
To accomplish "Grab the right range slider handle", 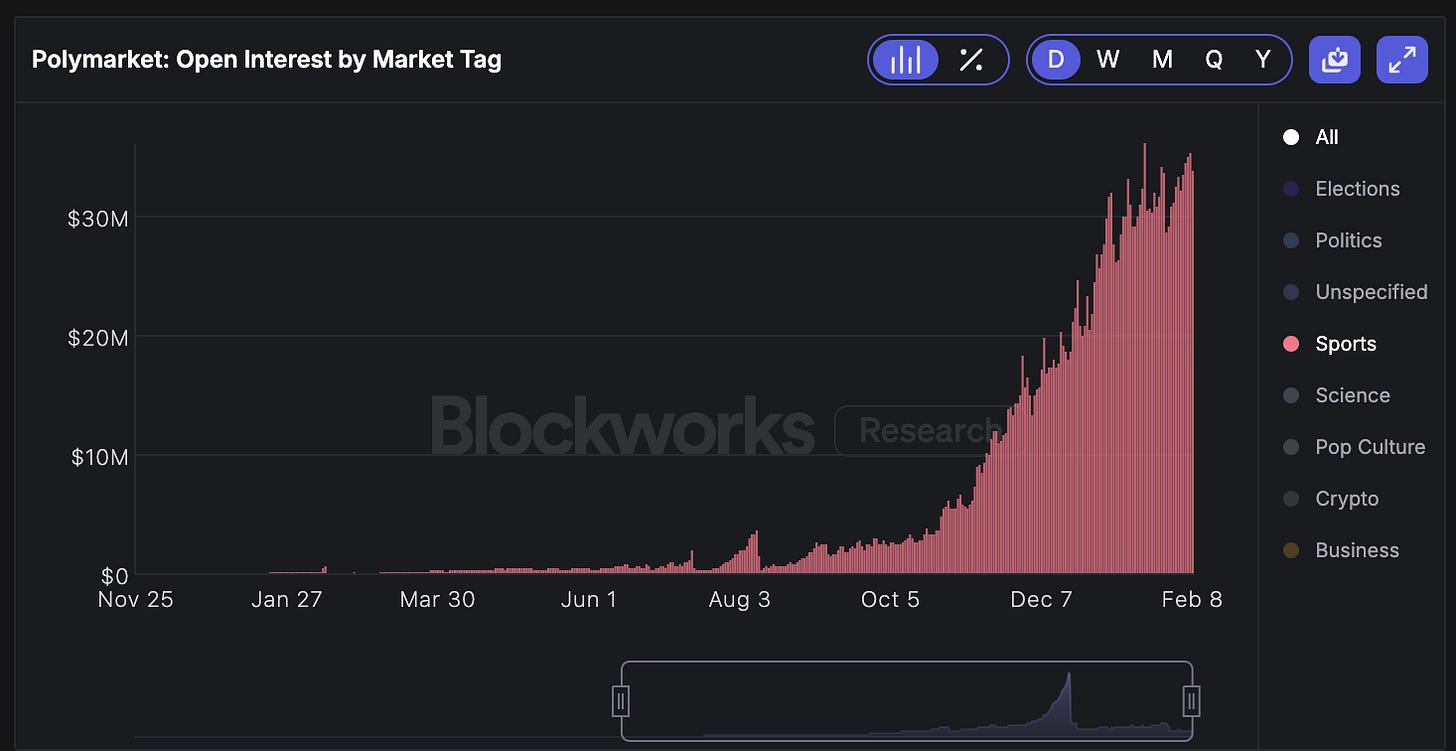I will click(1191, 701).
